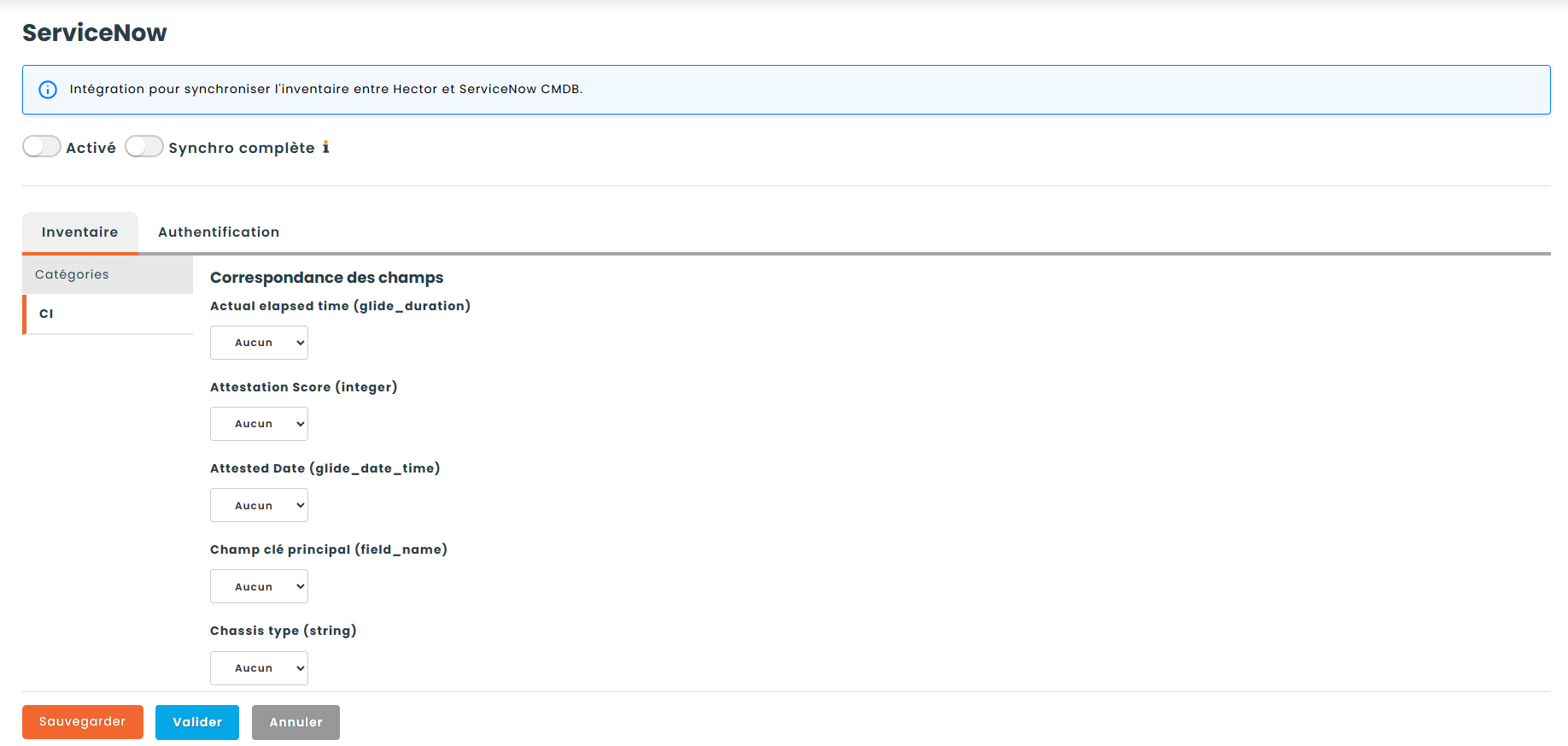Viewport: 1568px width, 746px height.
Task: Click the blue Valider button
Action: [197, 722]
